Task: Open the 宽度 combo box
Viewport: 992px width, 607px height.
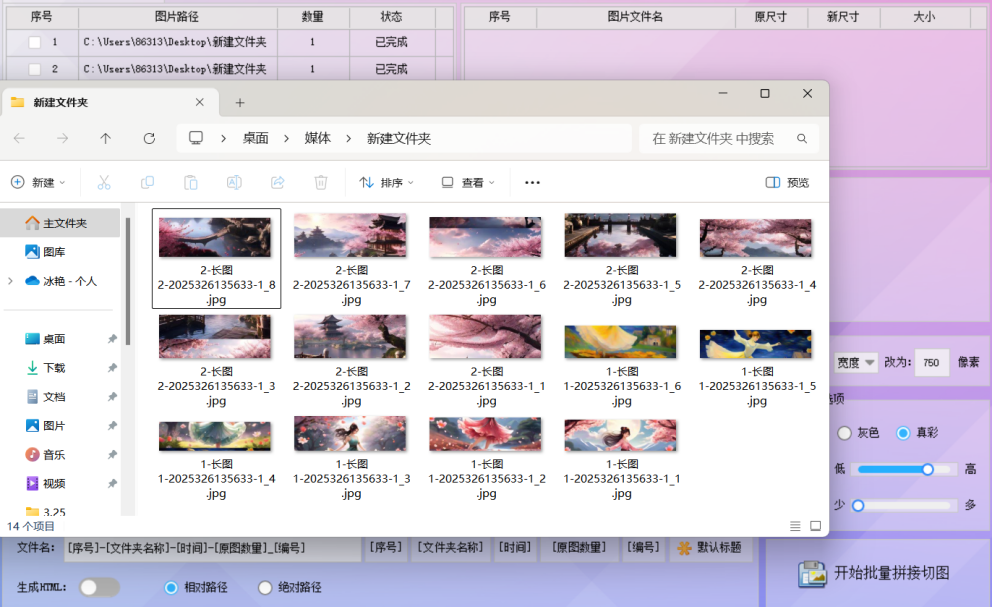Action: pyautogui.click(x=856, y=362)
